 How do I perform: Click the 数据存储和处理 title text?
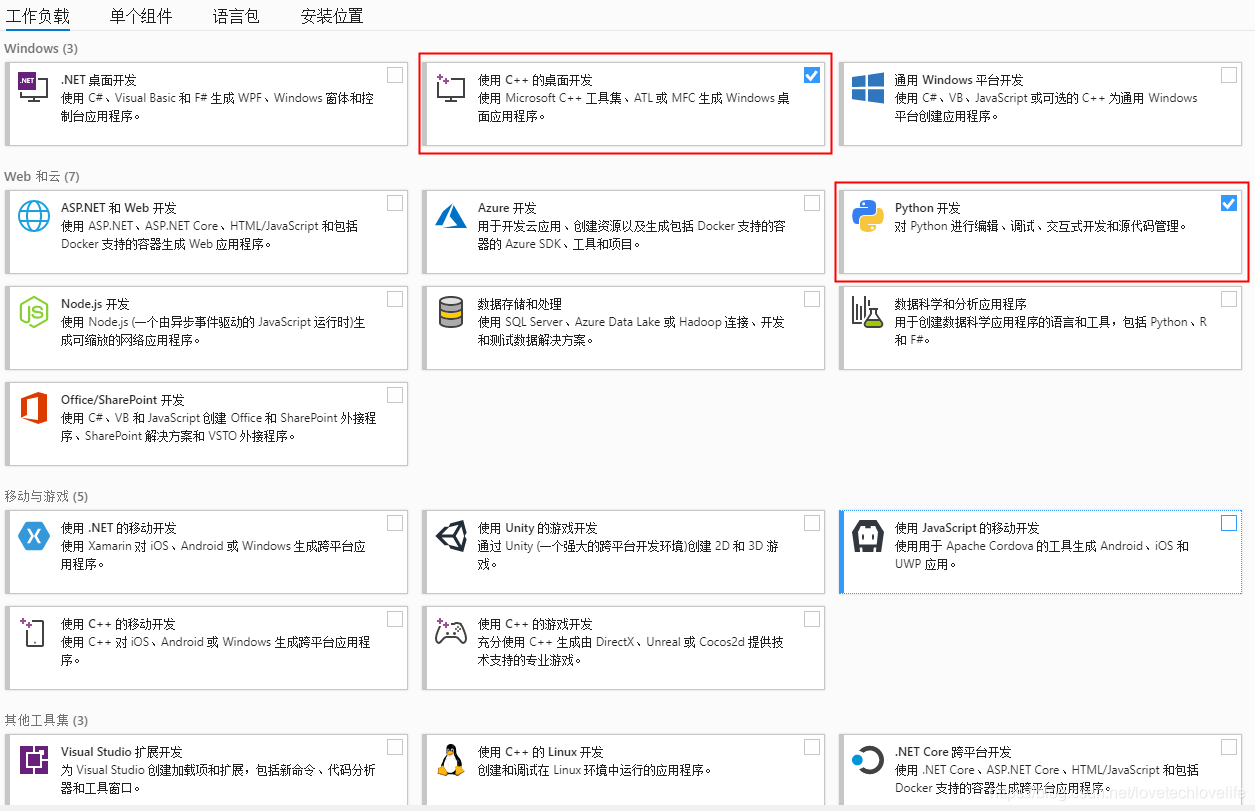pos(520,304)
